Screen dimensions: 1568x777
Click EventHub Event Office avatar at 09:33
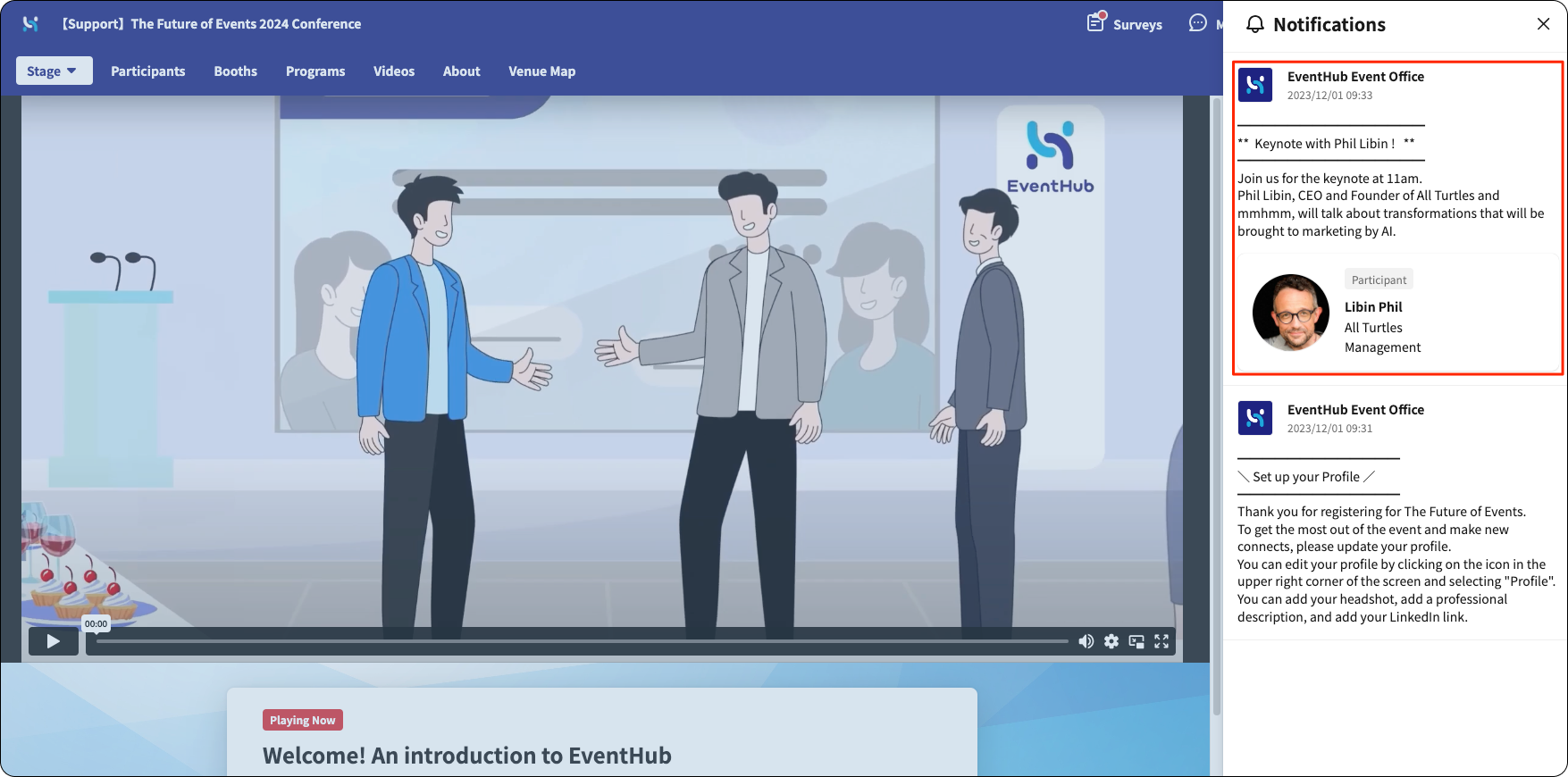coord(1255,85)
